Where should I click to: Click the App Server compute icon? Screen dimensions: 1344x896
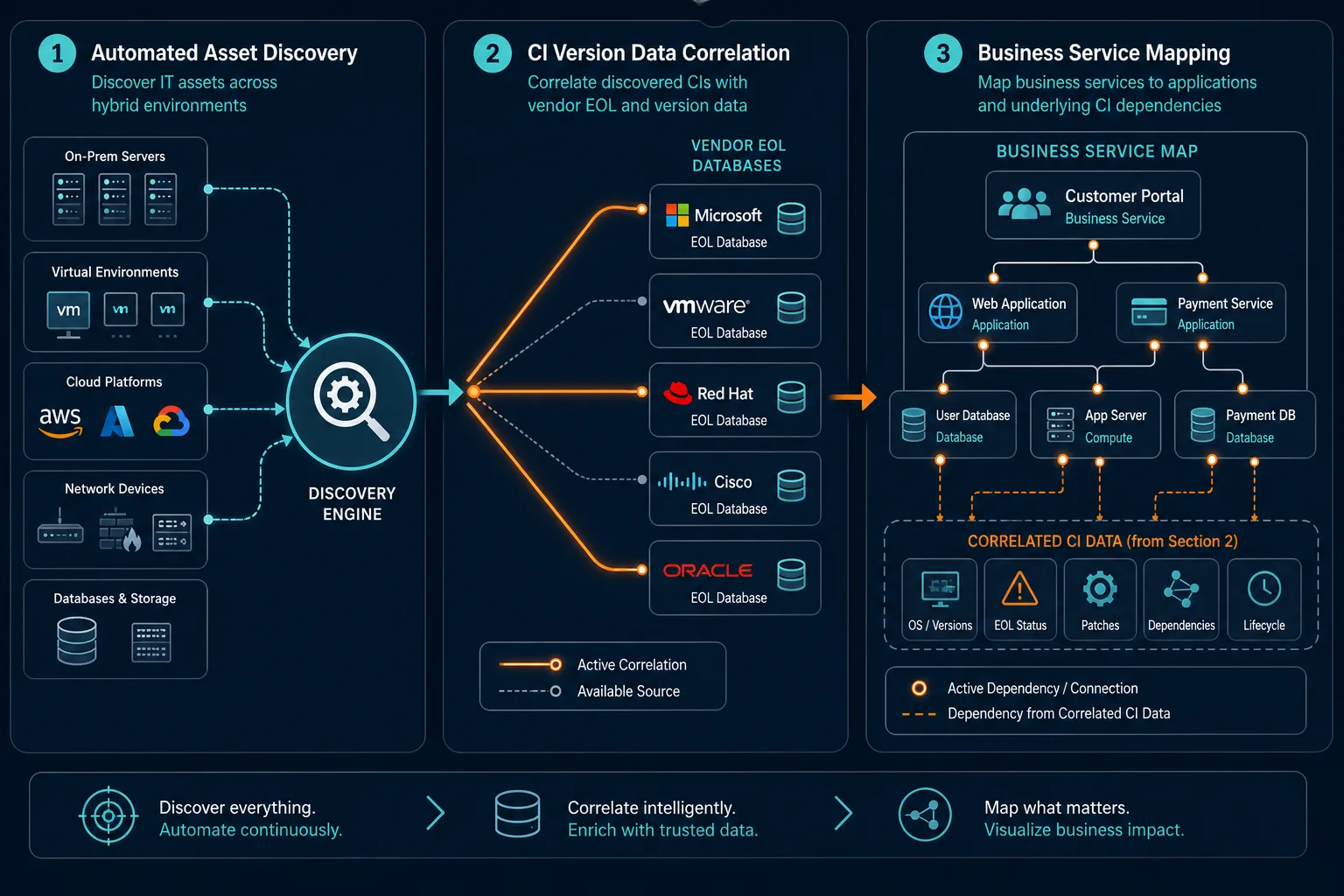click(x=1060, y=424)
